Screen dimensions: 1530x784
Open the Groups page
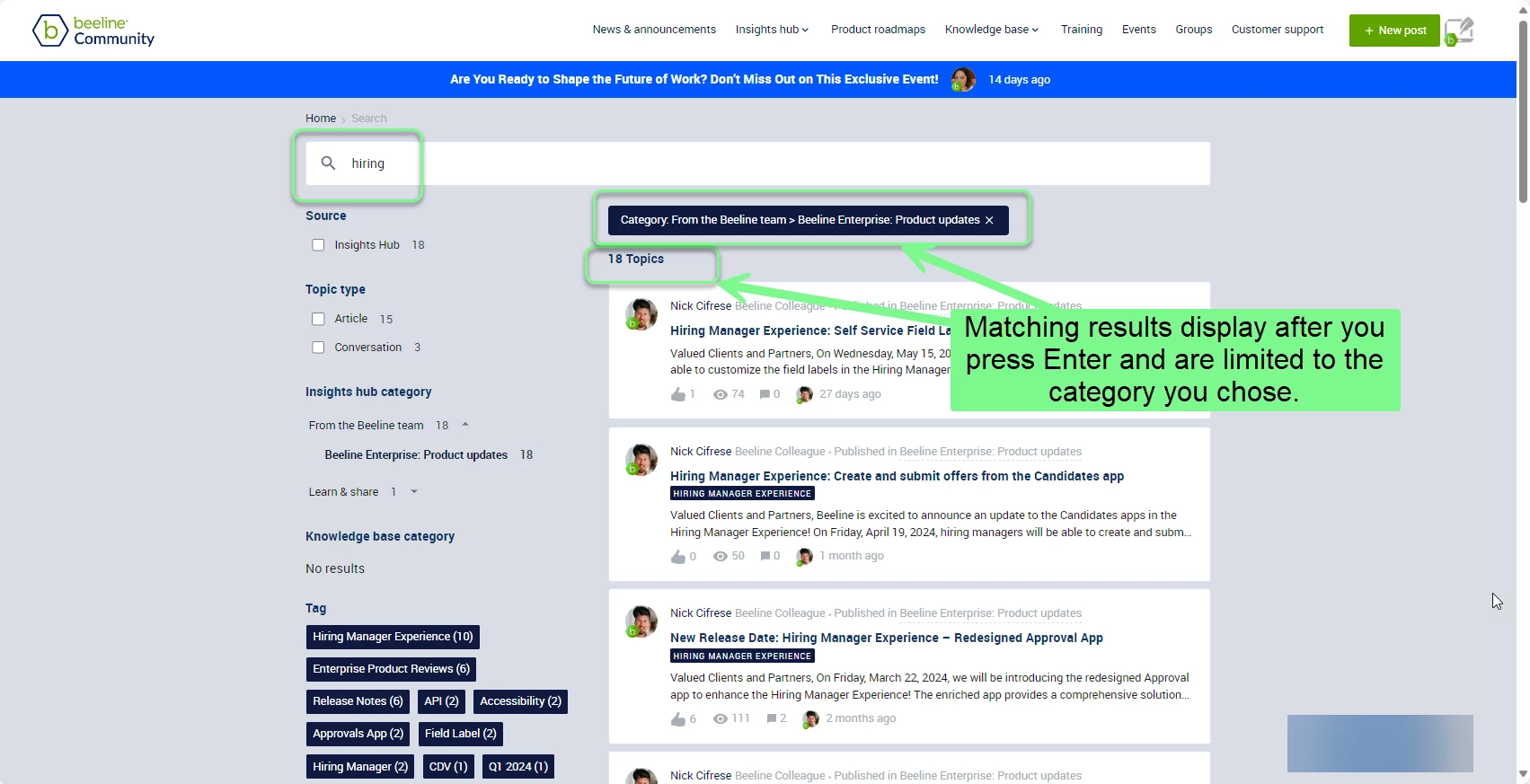(x=1193, y=30)
